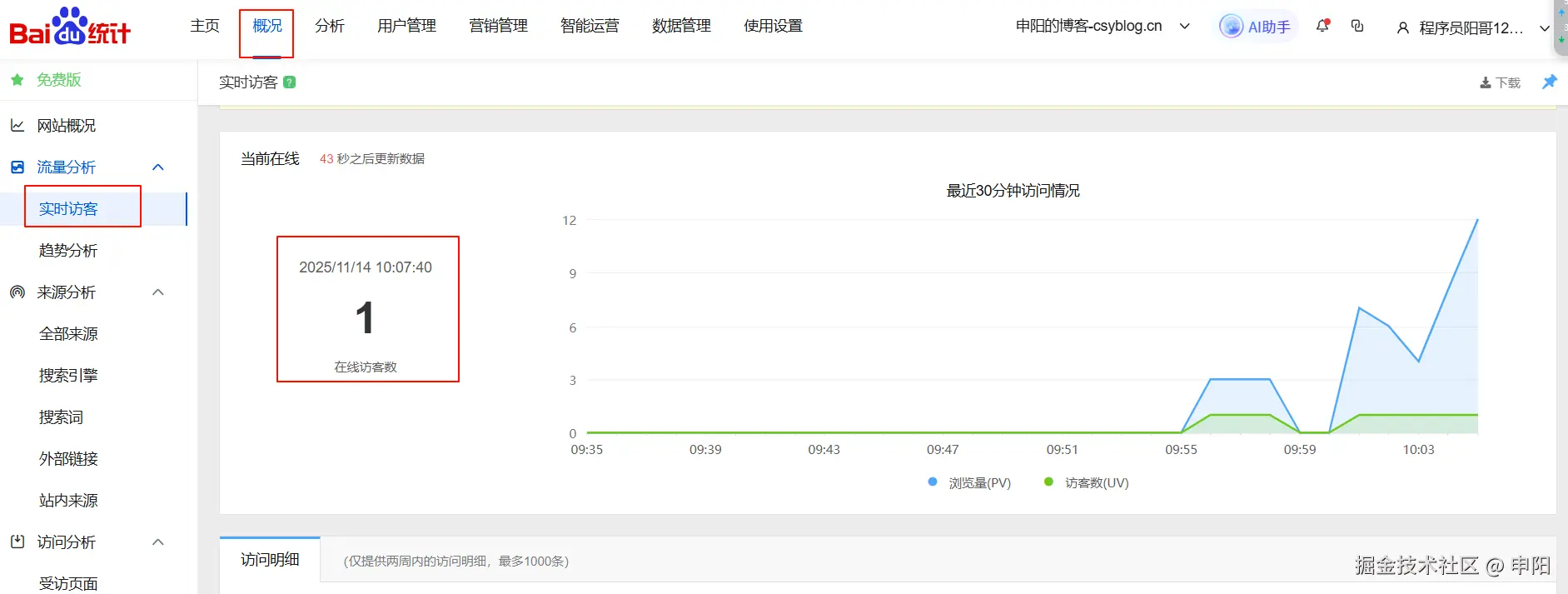This screenshot has height=594, width=1568.
Task: Click the timestamp 2025/11/14 10:07:40
Action: click(366, 267)
